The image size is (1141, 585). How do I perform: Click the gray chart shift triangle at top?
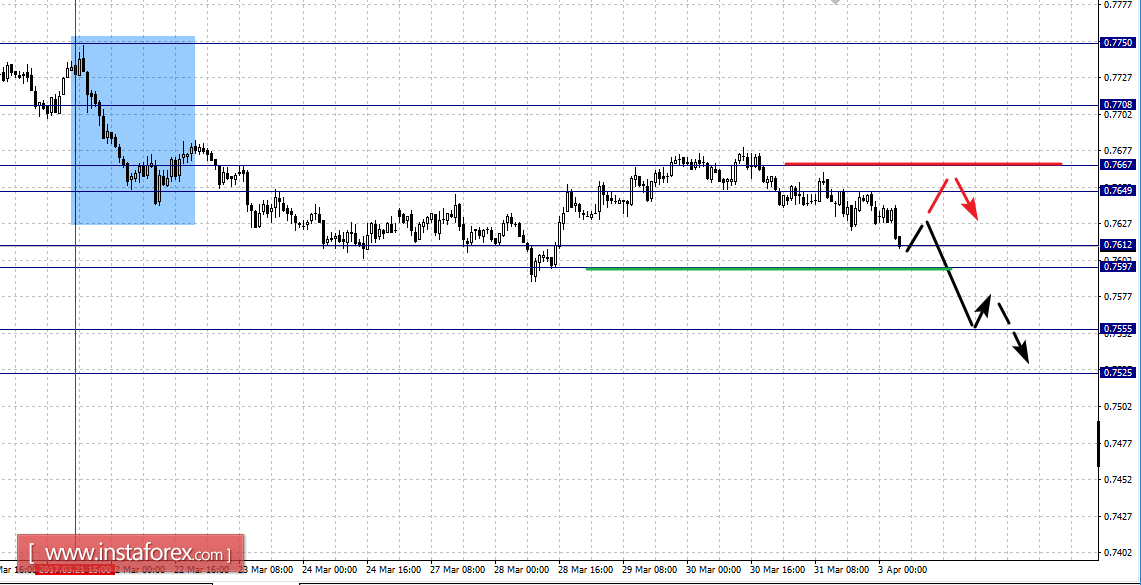836,2
